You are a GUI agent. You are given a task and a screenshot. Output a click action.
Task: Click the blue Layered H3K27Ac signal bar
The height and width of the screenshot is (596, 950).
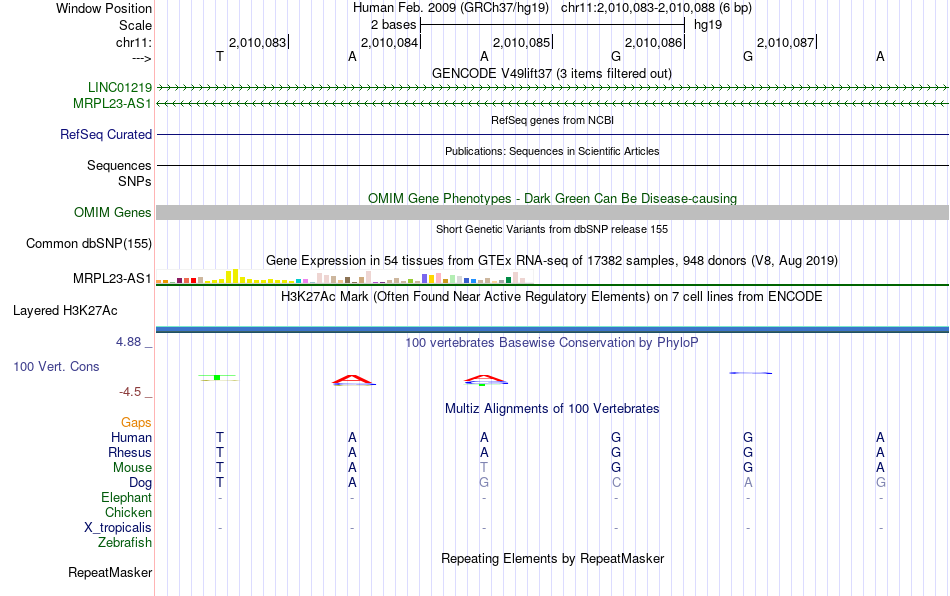[553, 329]
